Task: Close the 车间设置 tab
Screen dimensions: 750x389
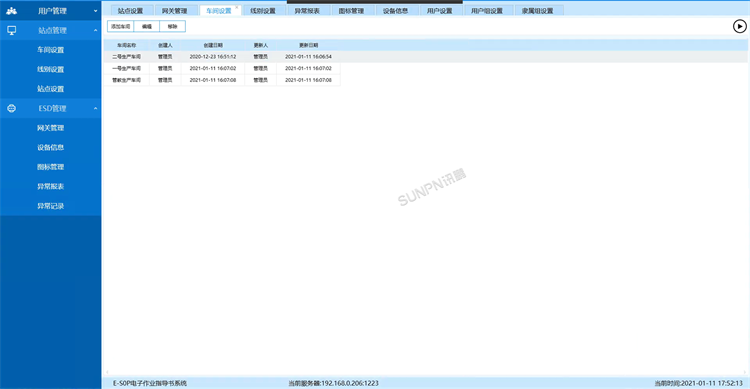Action: tap(236, 7)
